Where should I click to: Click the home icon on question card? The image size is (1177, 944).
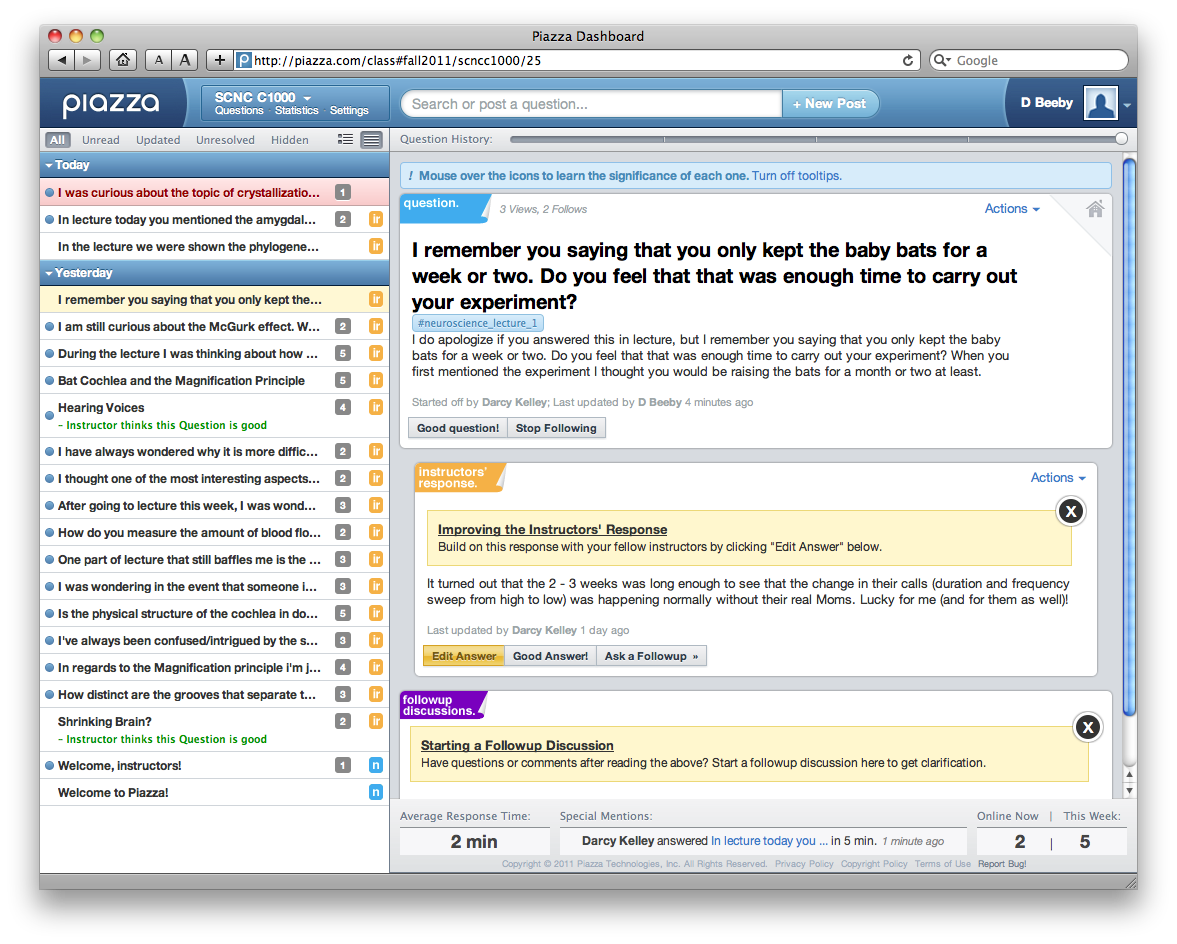pyautogui.click(x=1095, y=209)
